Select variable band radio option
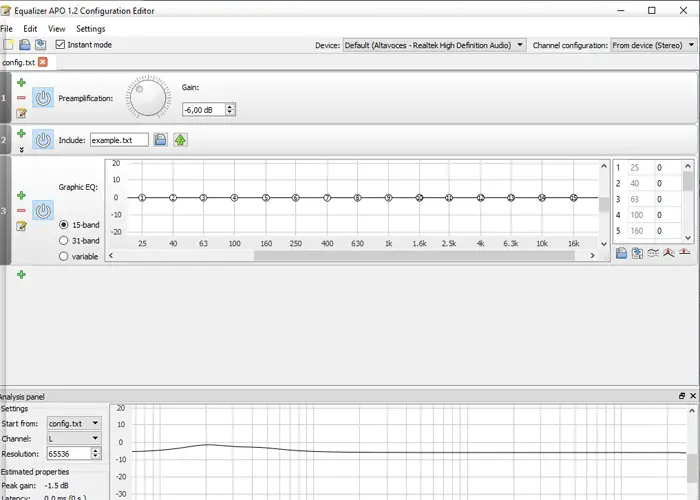This screenshot has width=700, height=500. pyautogui.click(x=63, y=256)
